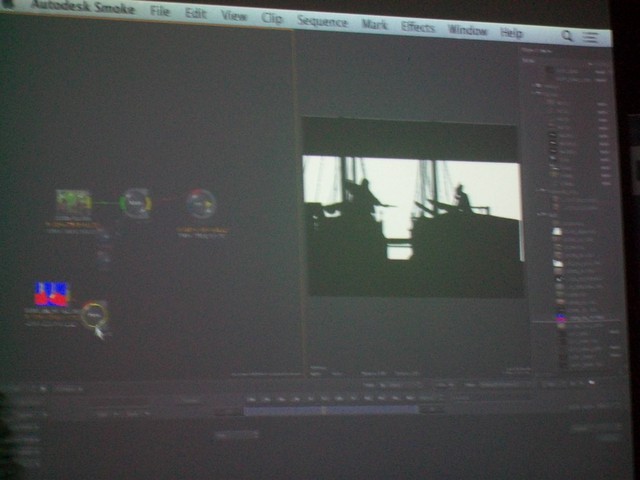Click the yellow ring node under the cursor
640x480 pixels.
[x=93, y=314]
